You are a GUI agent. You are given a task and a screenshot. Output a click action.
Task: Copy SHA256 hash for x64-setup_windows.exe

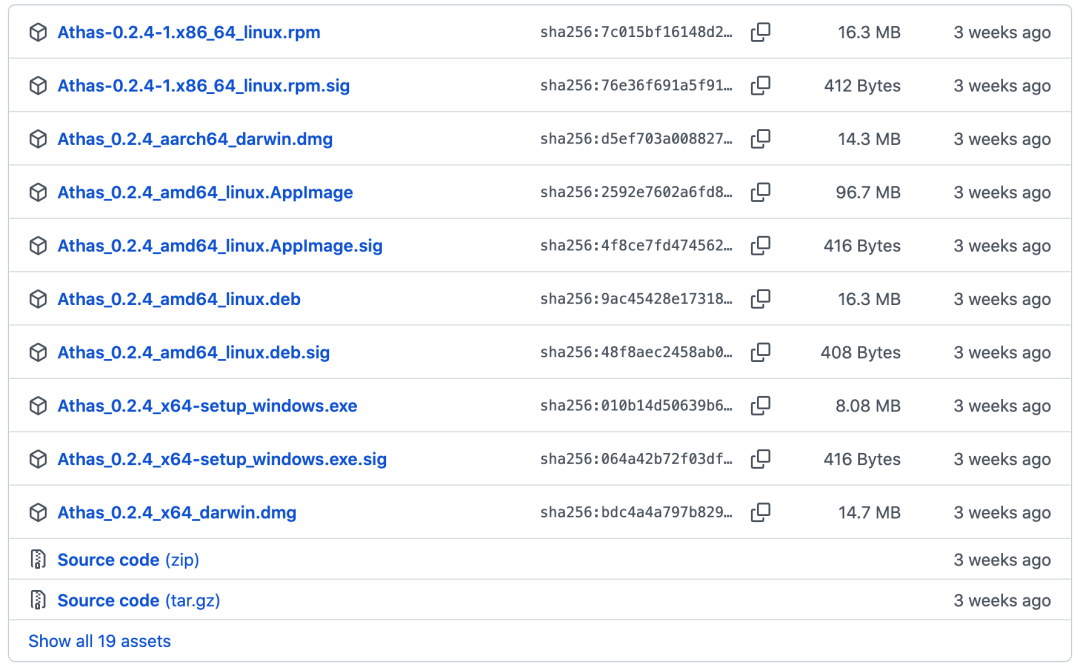760,406
